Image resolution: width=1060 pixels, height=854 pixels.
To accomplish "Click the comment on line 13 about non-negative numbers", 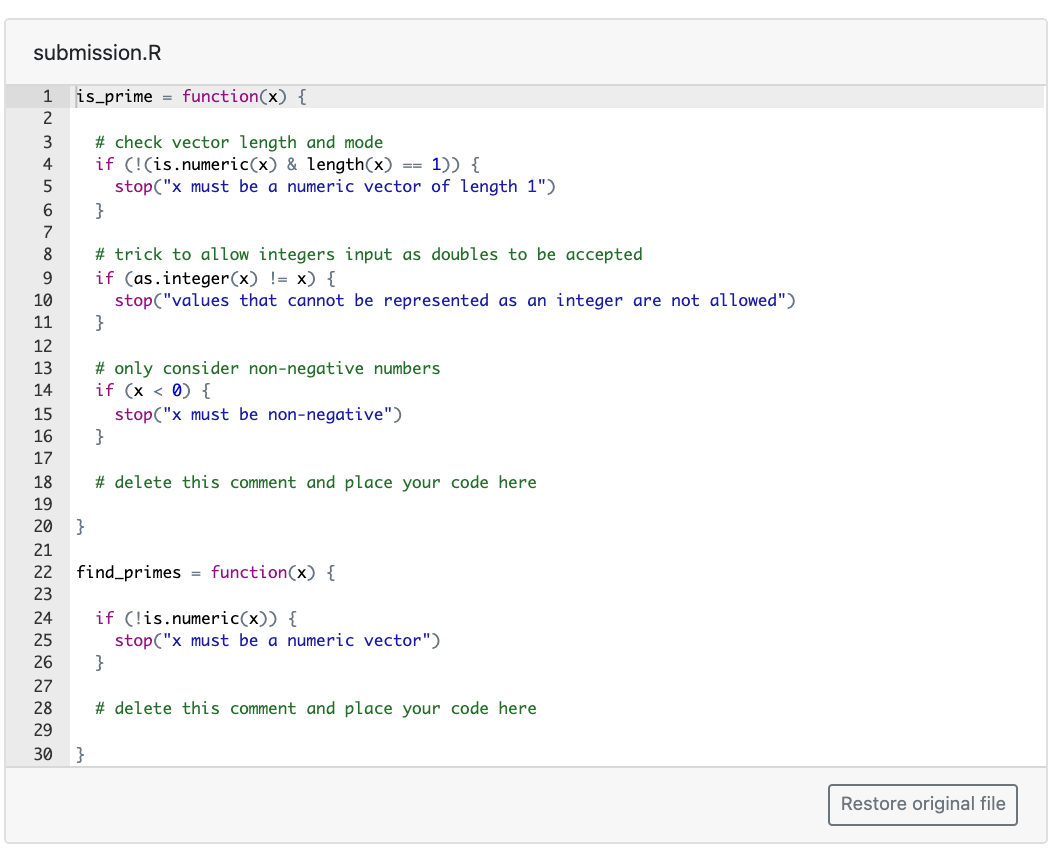I will tap(270, 368).
